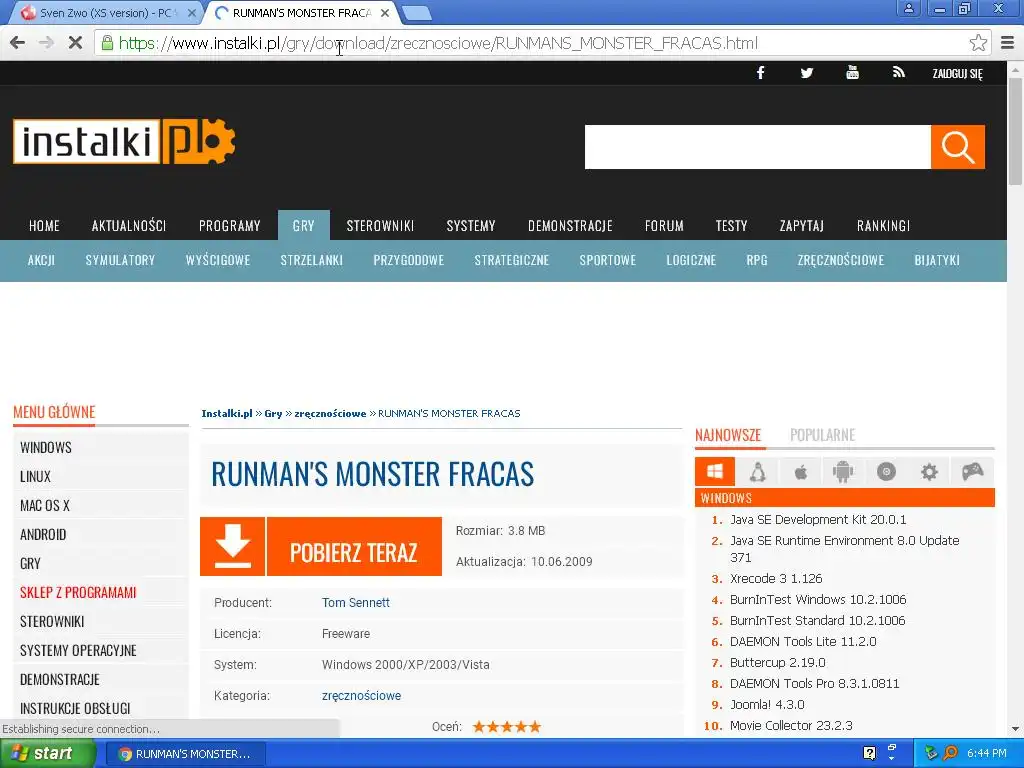Open the AKTUALNOŚCI menu item
This screenshot has height=768, width=1024.
click(129, 225)
